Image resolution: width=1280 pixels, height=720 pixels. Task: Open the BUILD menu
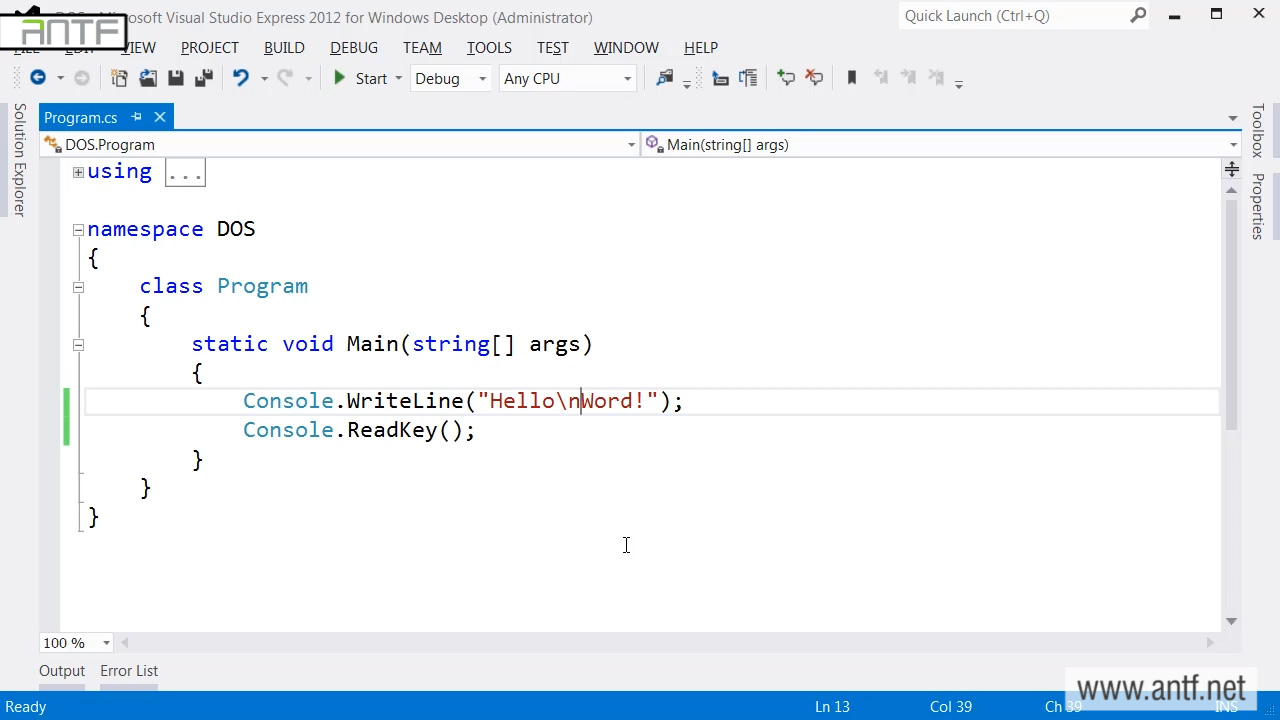[284, 47]
